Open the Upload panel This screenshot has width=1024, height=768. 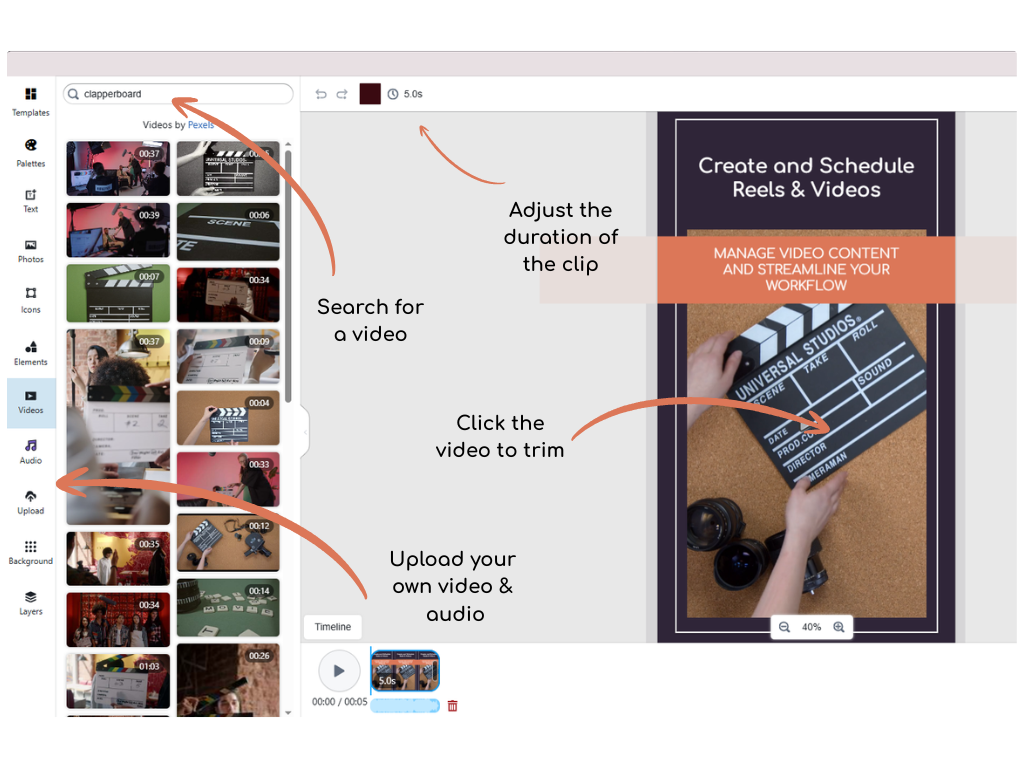31,502
